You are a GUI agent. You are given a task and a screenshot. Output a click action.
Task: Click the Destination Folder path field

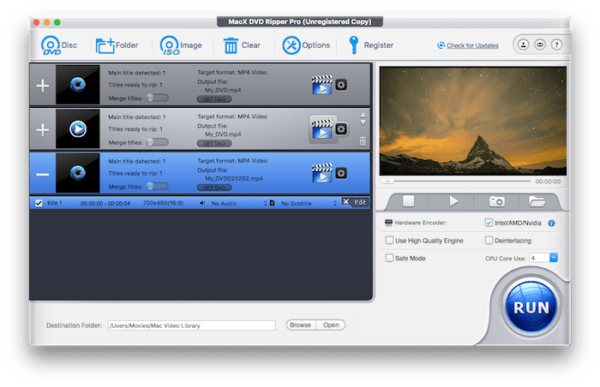191,325
